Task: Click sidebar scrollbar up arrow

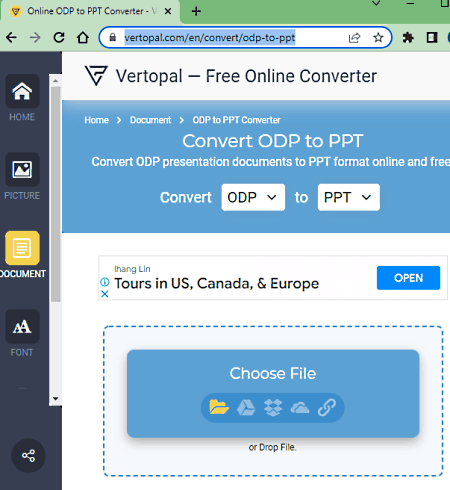Action: (55, 81)
